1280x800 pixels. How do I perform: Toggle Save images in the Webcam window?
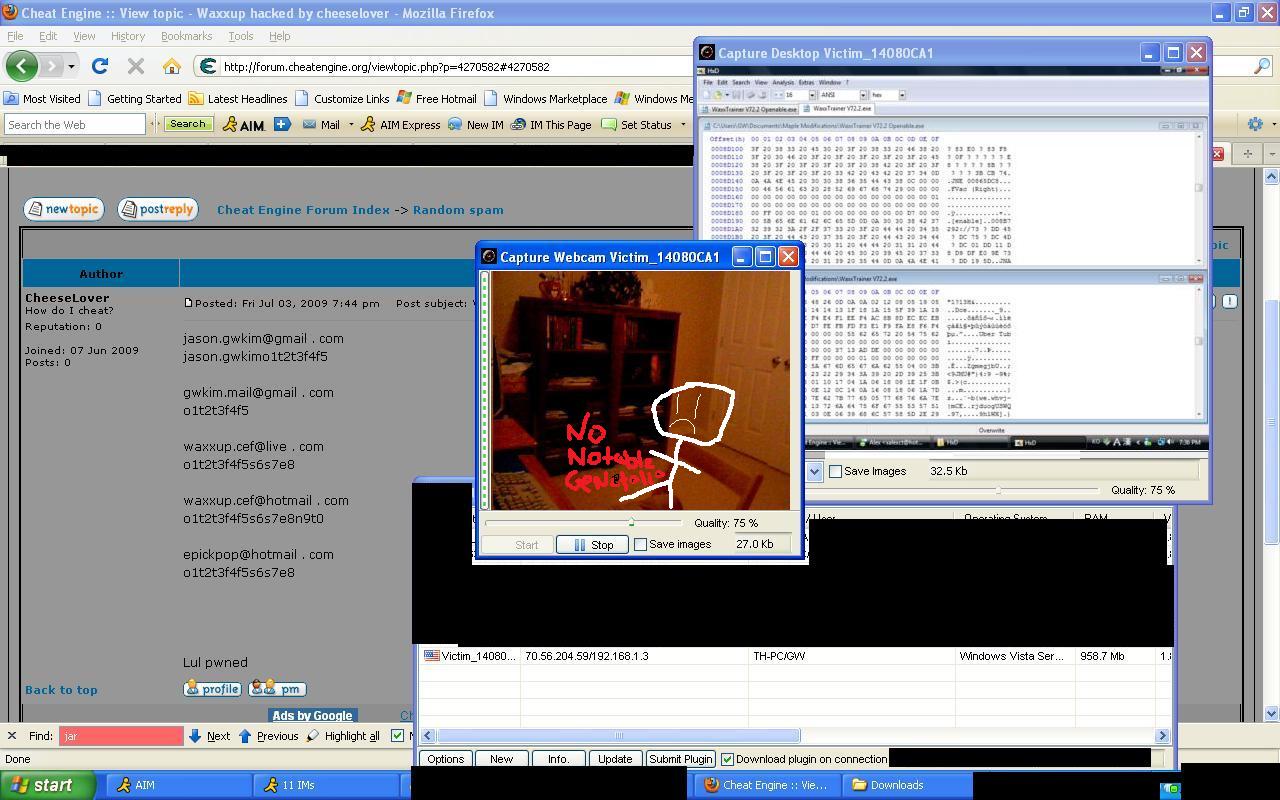click(x=640, y=545)
